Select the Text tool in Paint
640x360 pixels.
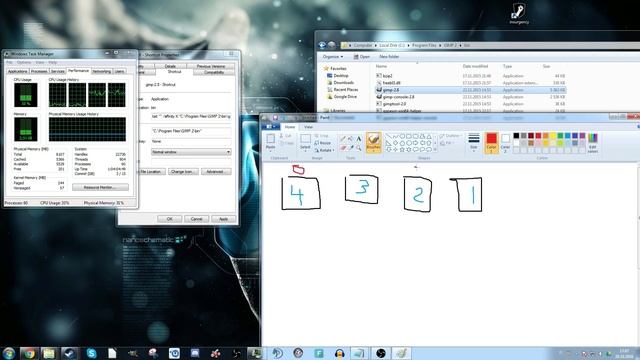[358, 139]
